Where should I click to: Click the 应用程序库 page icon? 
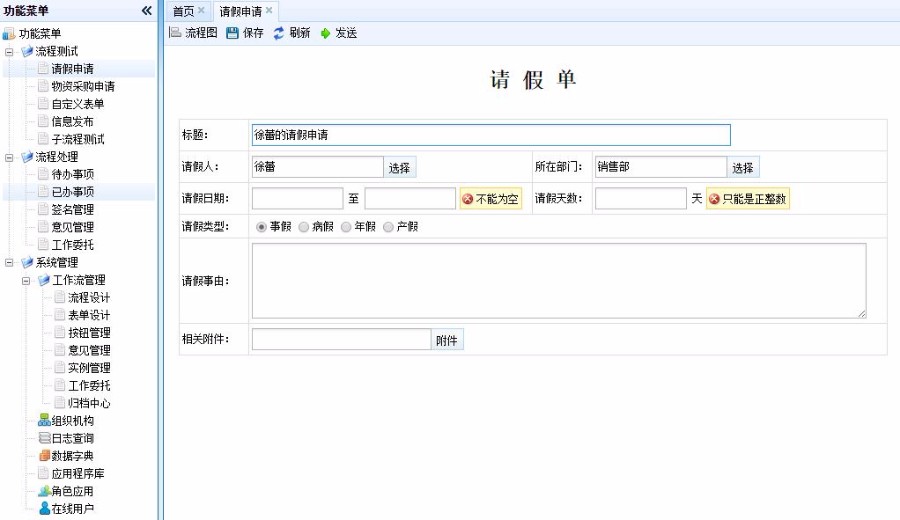click(43, 474)
